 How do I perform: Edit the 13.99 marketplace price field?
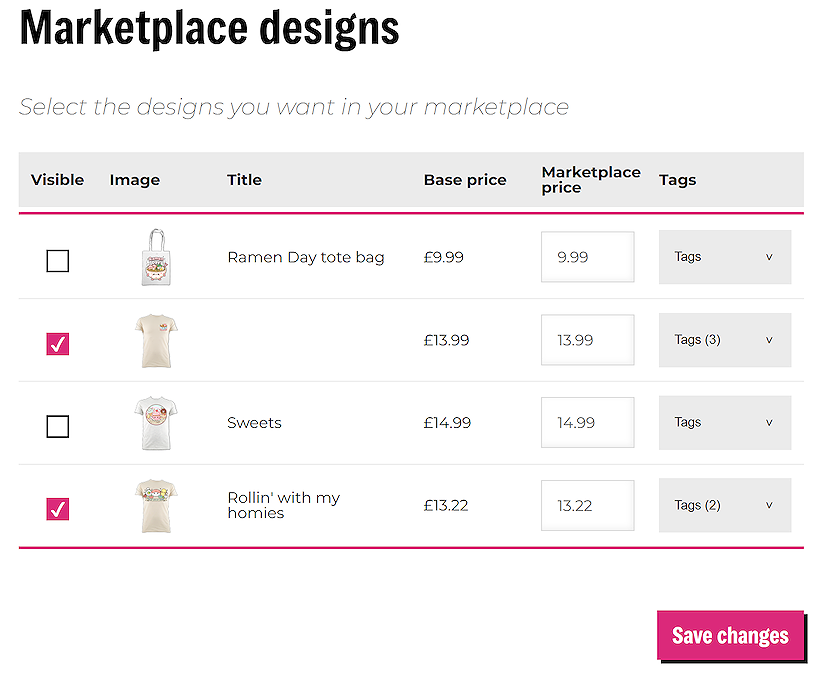pyautogui.click(x=587, y=340)
